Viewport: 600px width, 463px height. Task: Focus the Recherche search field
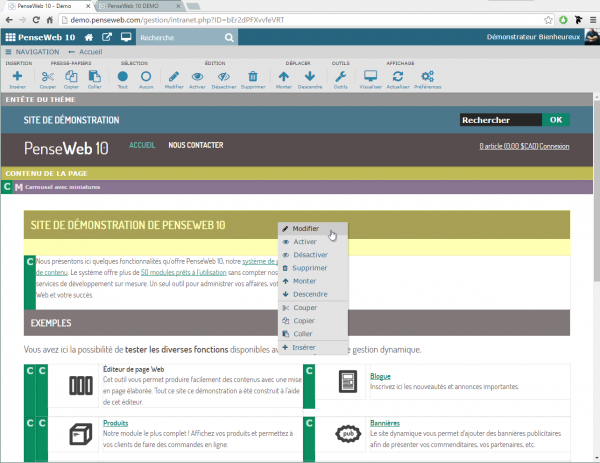point(180,37)
